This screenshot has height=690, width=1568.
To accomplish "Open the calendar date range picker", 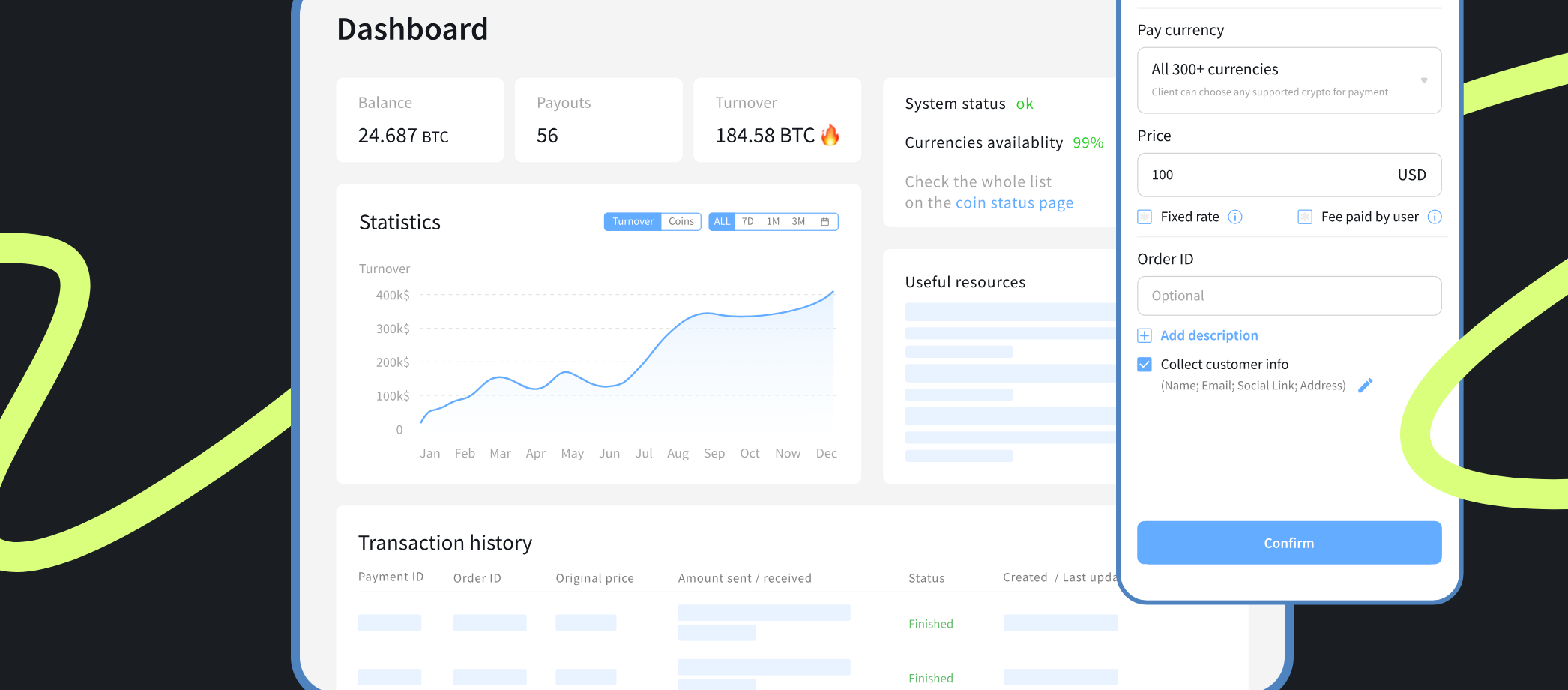I will tap(824, 222).
